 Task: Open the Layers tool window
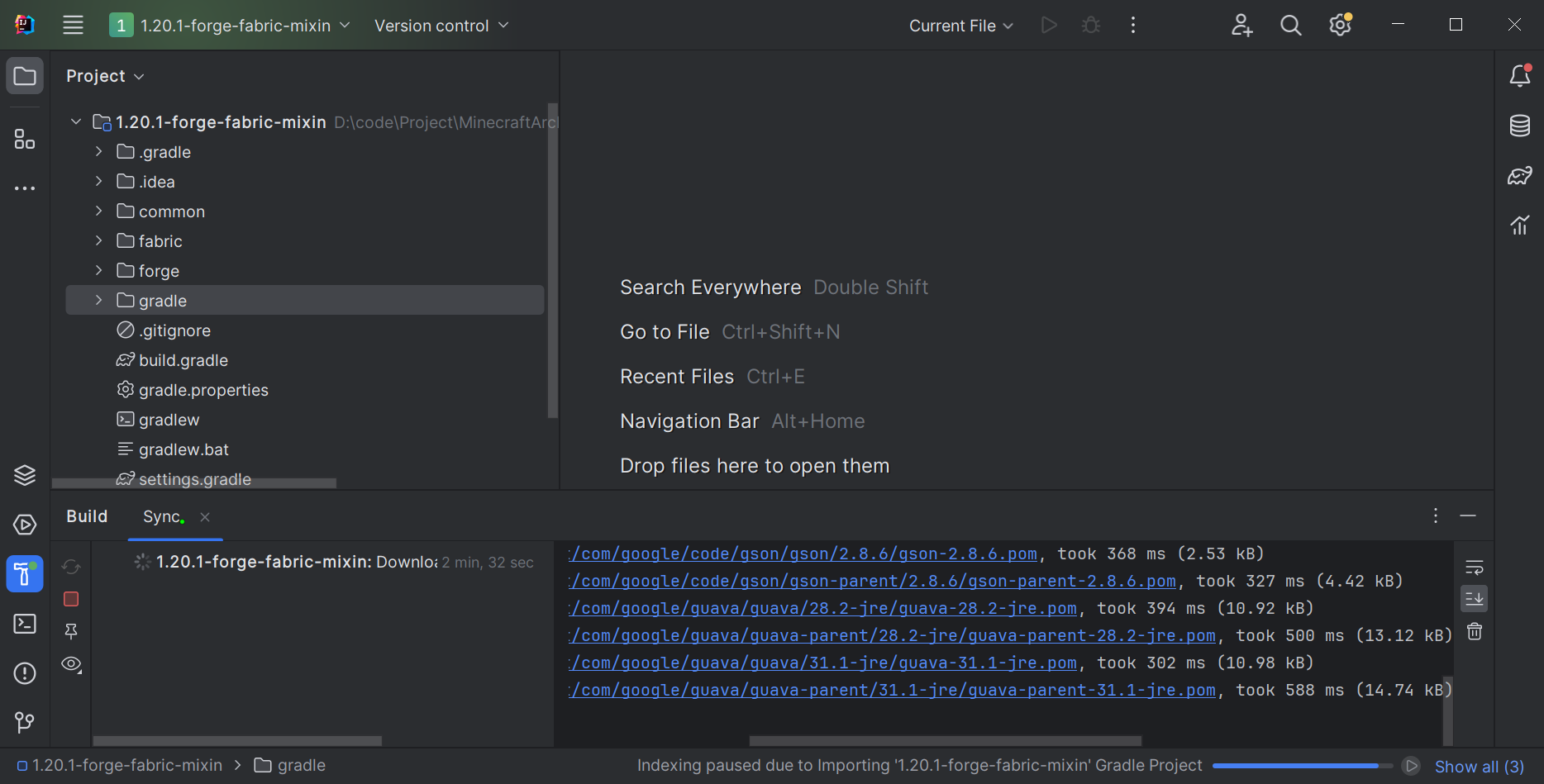point(25,475)
